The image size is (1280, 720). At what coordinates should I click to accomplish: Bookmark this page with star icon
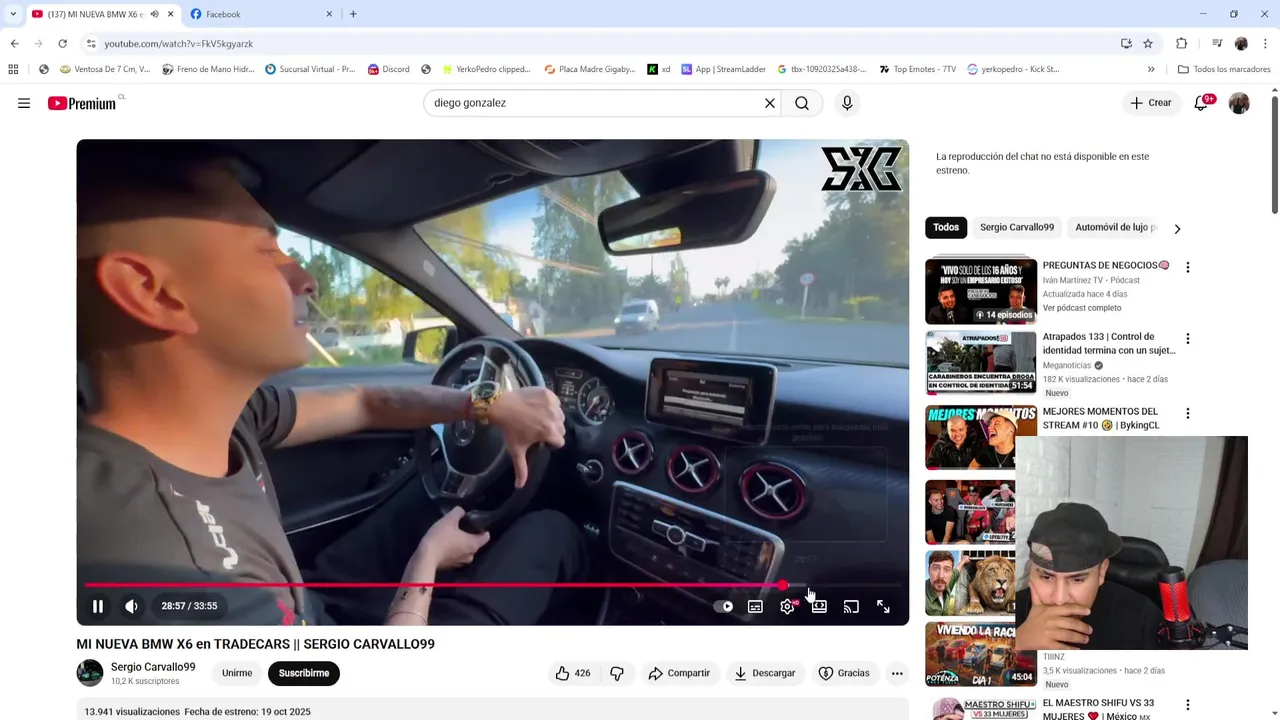coord(1148,44)
